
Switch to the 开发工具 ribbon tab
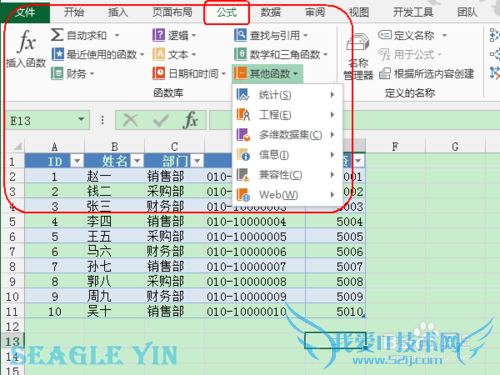413,12
